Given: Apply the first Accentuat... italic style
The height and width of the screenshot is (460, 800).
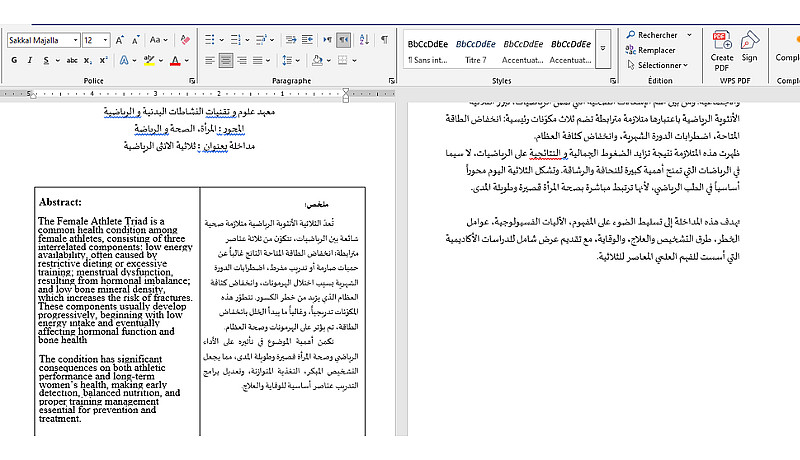Looking at the screenshot, I should tap(523, 50).
